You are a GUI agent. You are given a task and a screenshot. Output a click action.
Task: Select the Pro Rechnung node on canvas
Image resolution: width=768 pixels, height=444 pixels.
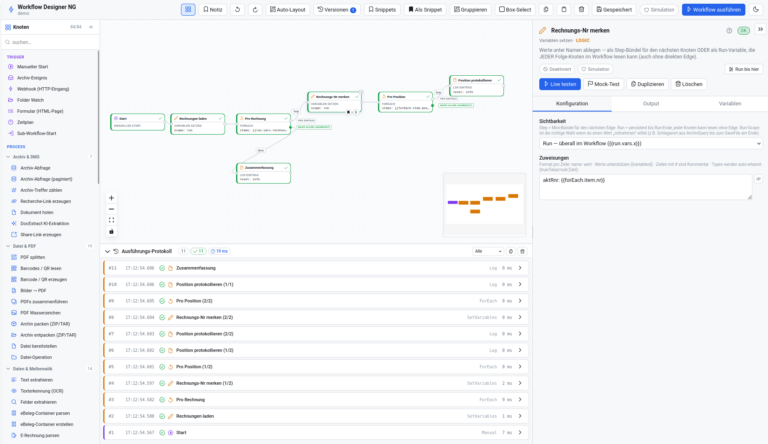264,124
